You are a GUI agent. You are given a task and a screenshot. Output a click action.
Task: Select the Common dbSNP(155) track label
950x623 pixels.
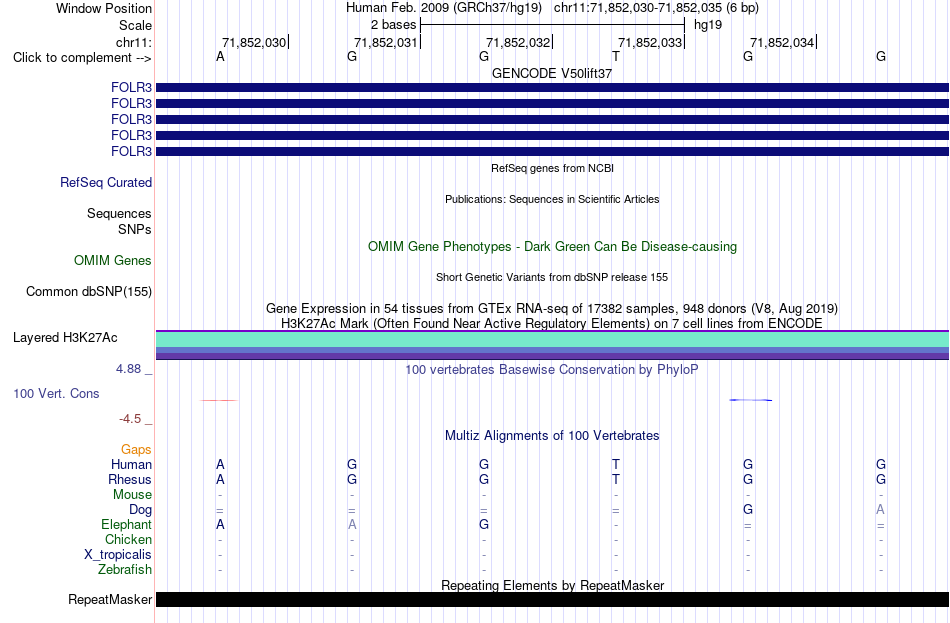click(x=89, y=292)
